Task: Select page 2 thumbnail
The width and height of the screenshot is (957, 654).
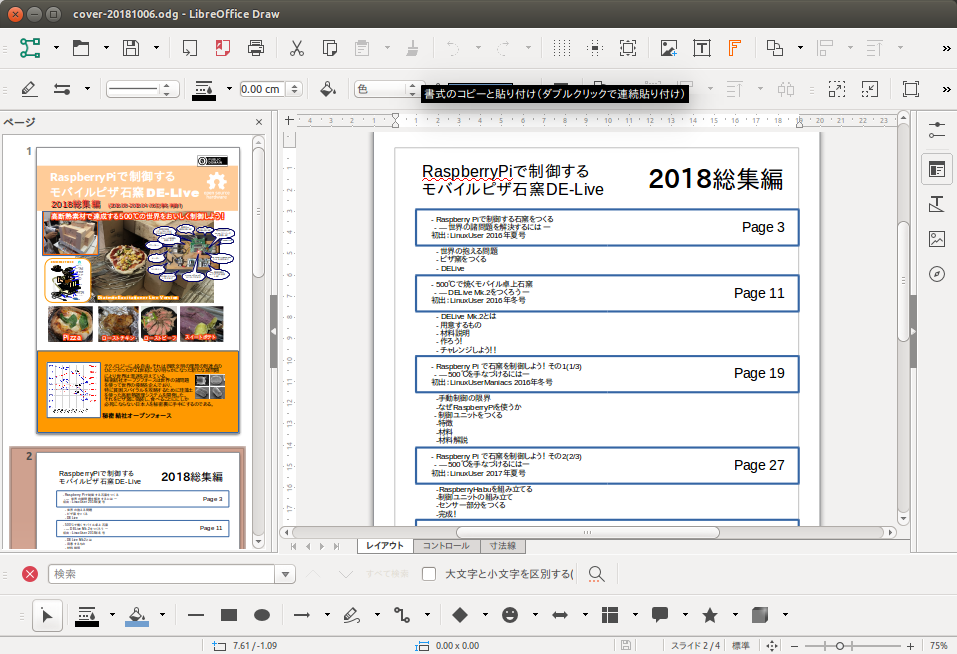Action: (x=138, y=500)
